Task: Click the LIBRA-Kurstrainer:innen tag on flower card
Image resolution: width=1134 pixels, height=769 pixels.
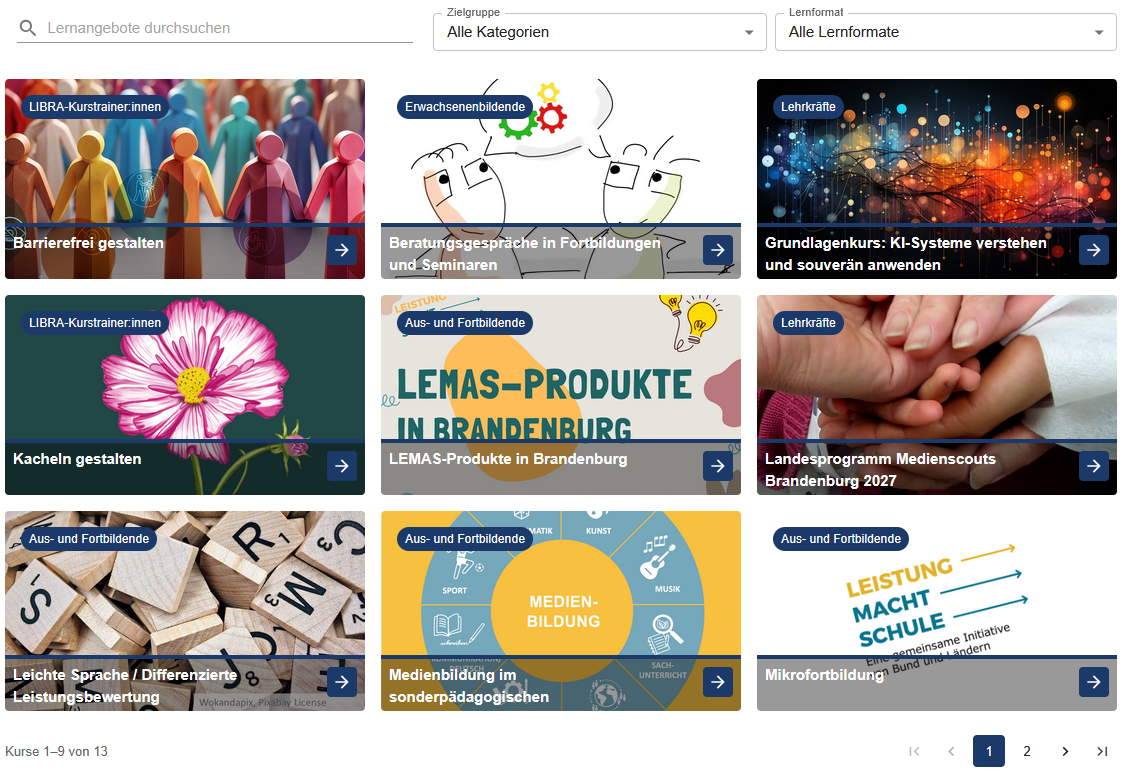Action: point(95,323)
